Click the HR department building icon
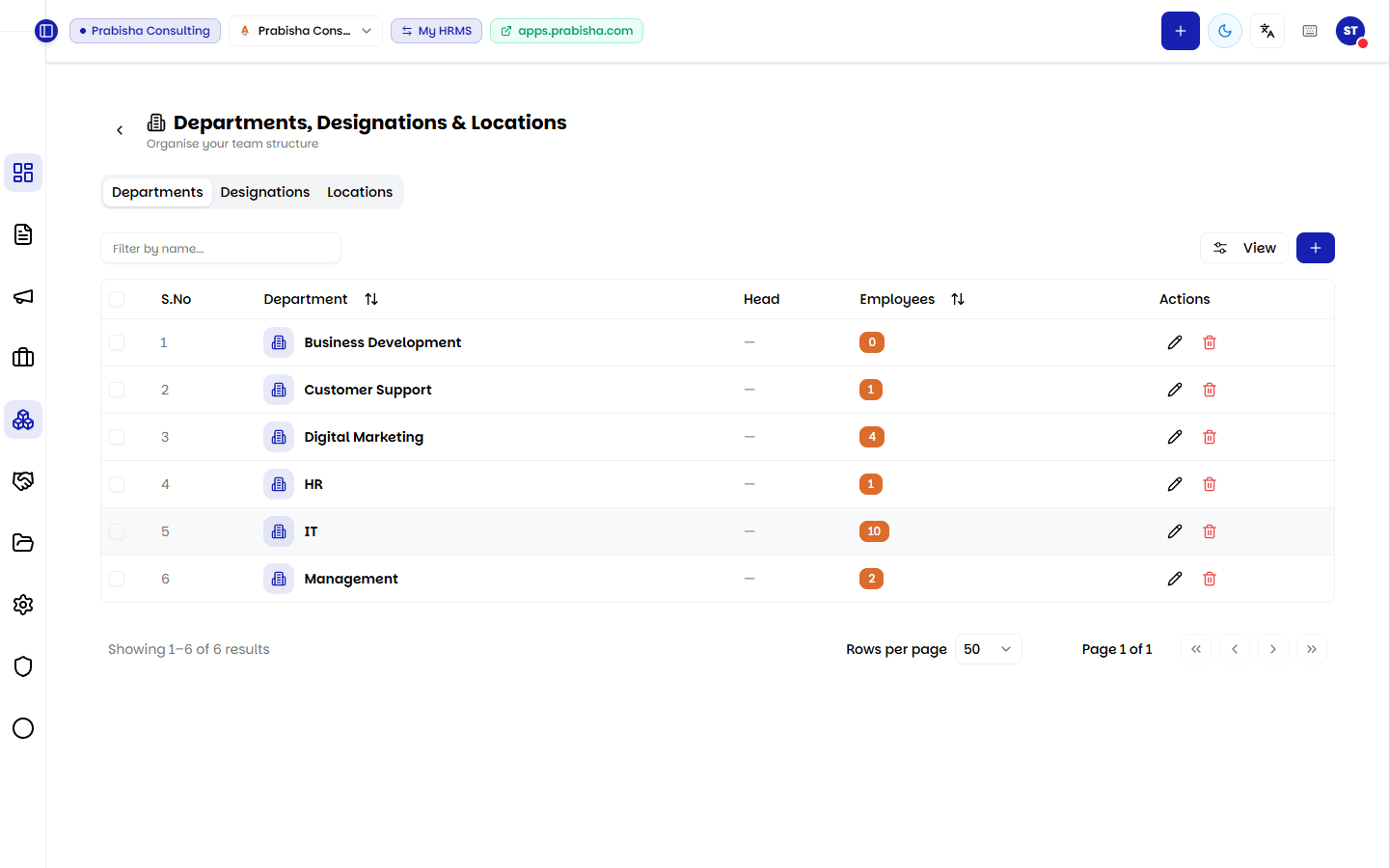 (279, 484)
